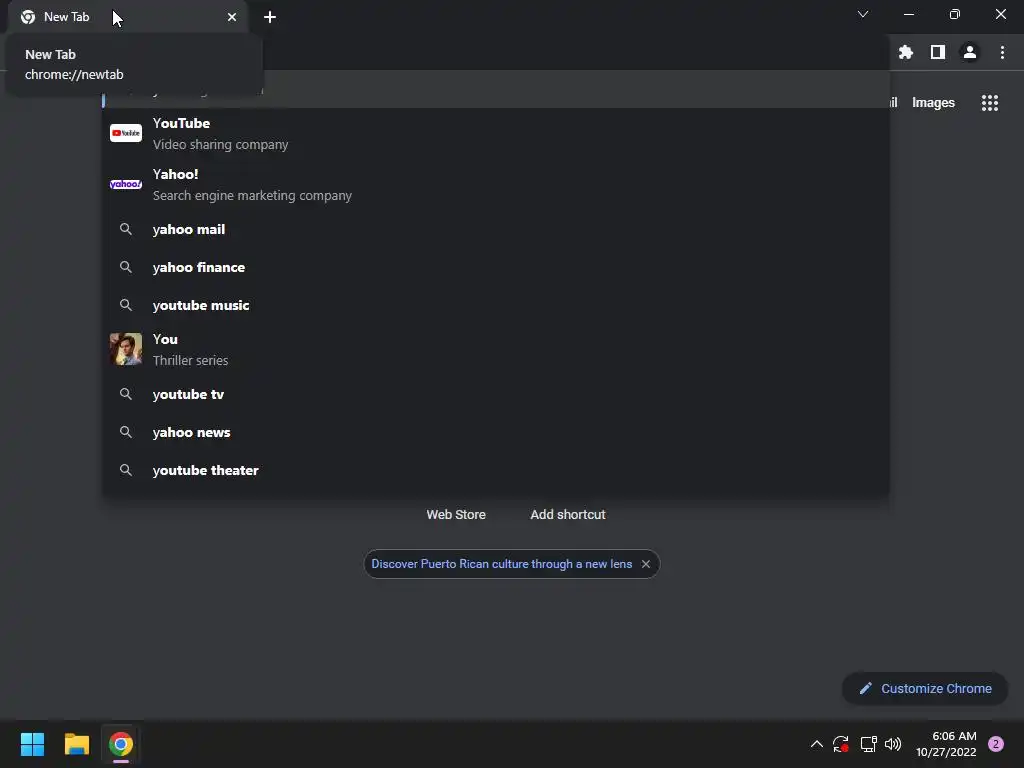Click search icon beside youtube tv
The height and width of the screenshot is (768, 1024).
(x=125, y=394)
